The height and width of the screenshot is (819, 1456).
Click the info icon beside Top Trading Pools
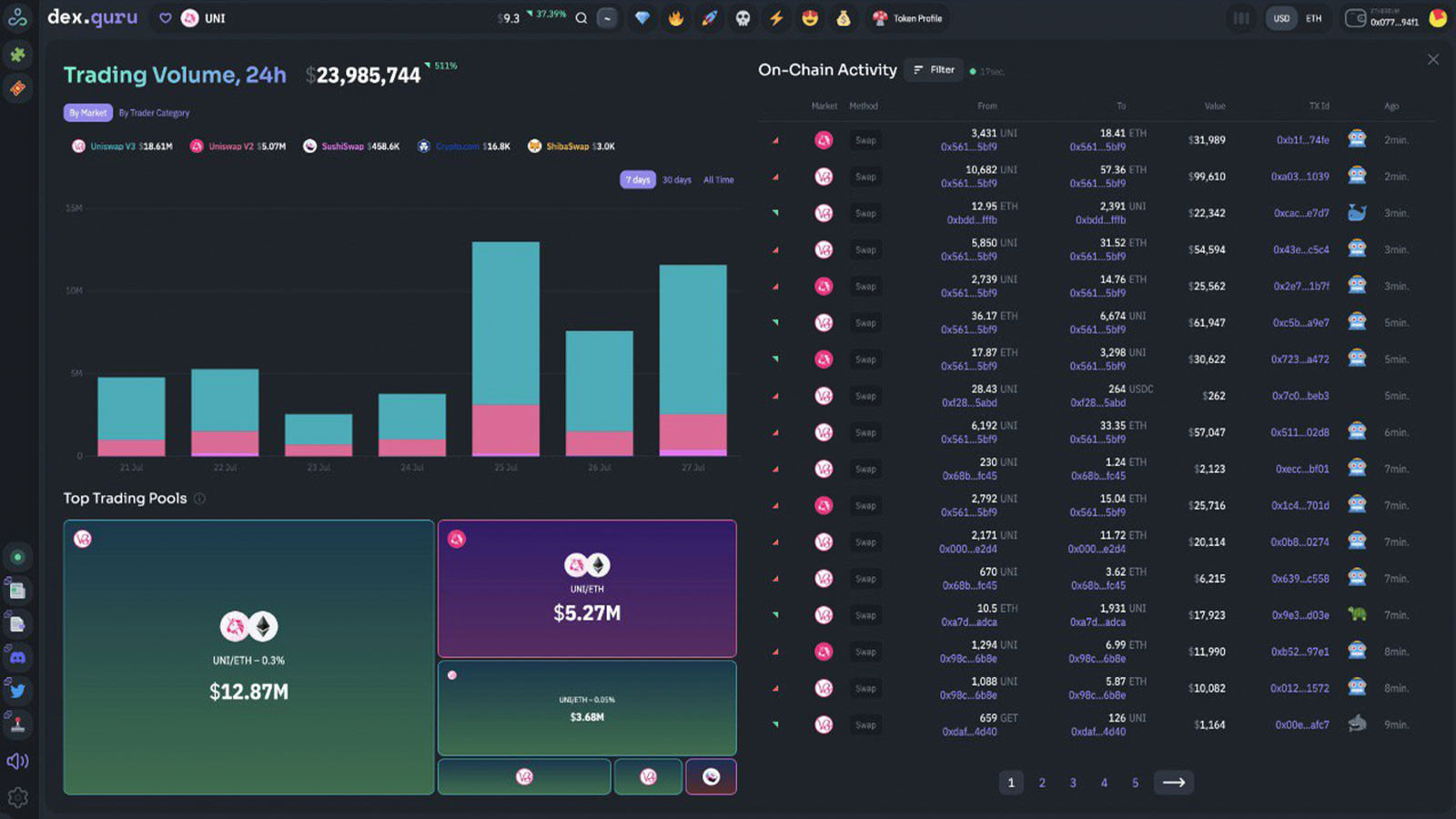tap(199, 499)
